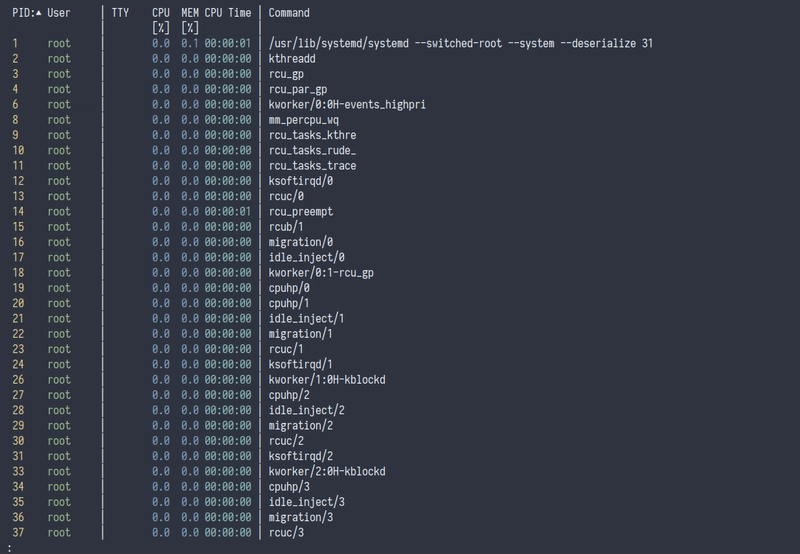Click the PID column header
Image resolution: width=800 pixels, height=554 pixels.
pyautogui.click(x=22, y=13)
